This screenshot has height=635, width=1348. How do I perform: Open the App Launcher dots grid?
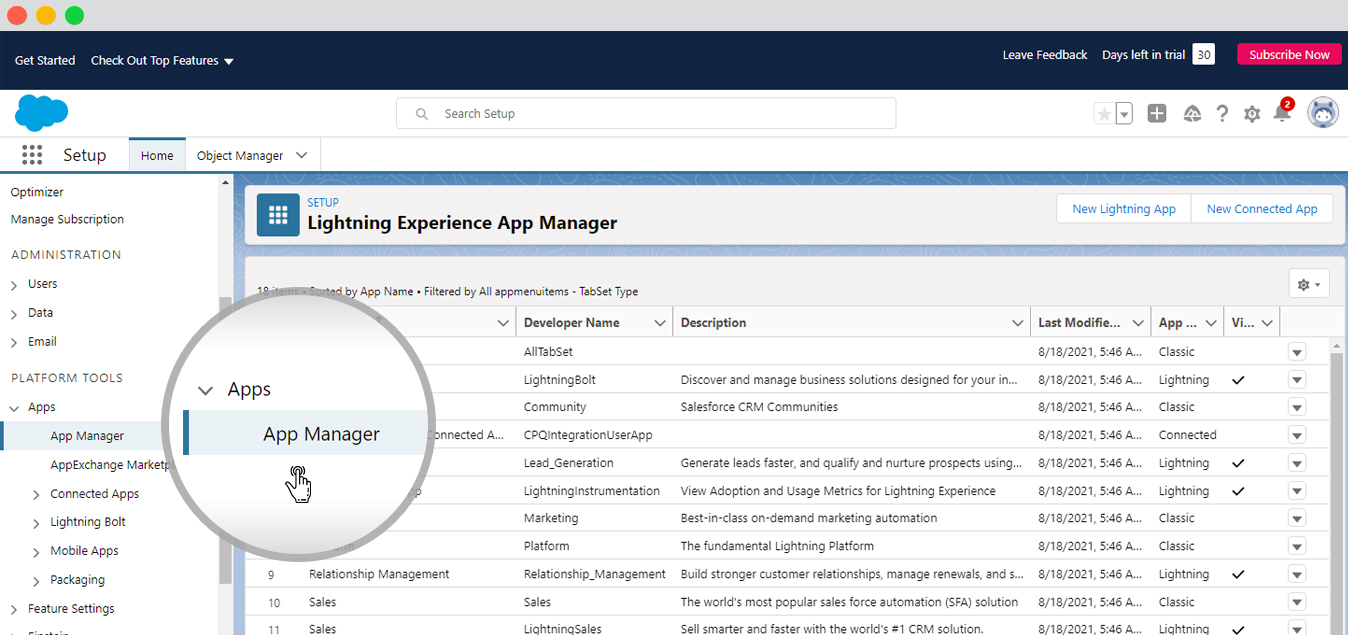pos(32,155)
